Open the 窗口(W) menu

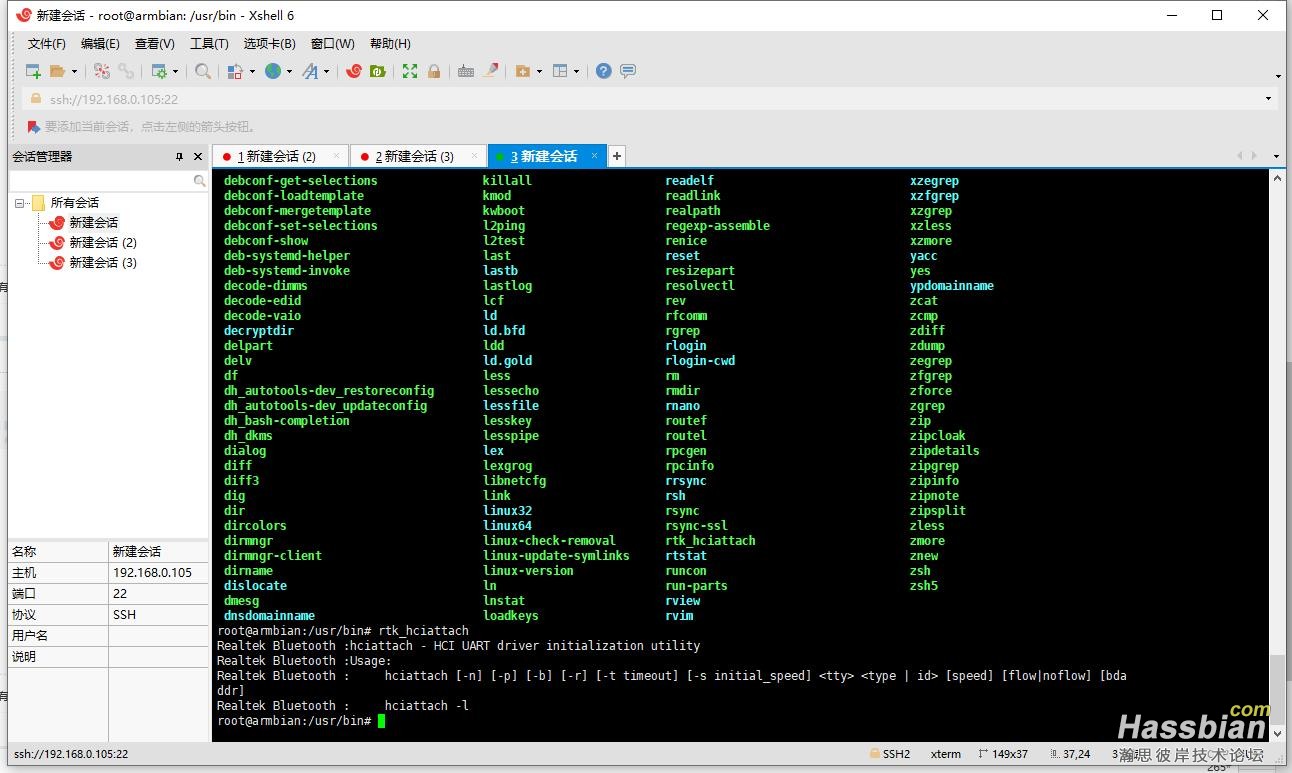[332, 44]
